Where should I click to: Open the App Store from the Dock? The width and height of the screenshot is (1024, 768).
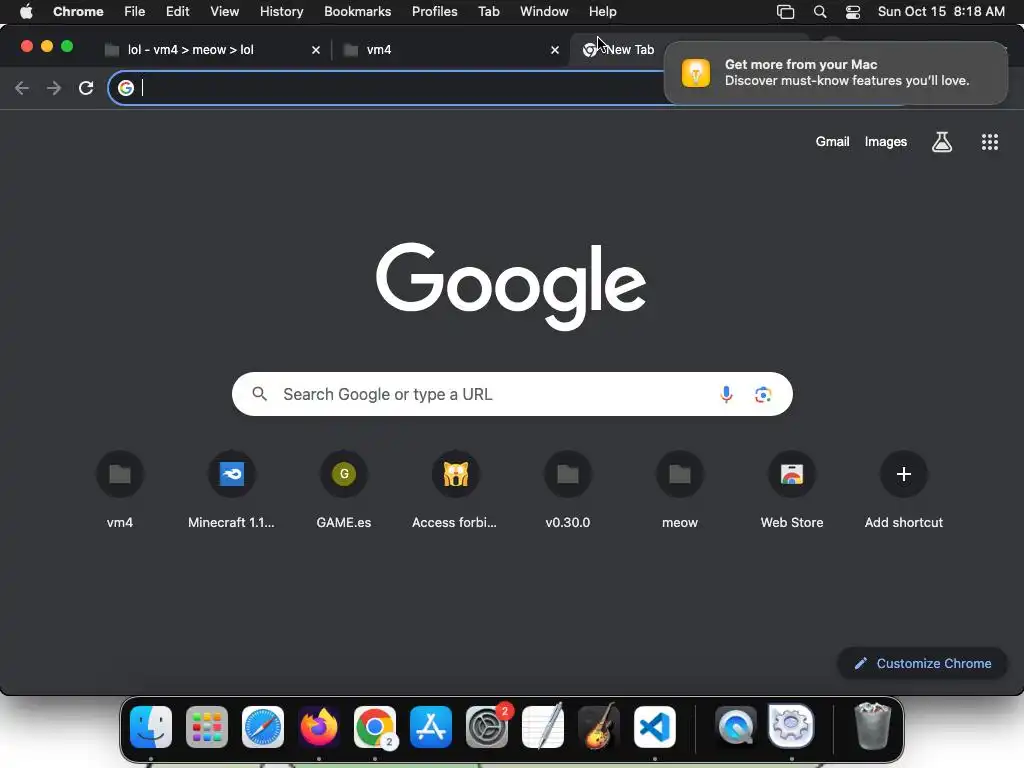pyautogui.click(x=431, y=727)
